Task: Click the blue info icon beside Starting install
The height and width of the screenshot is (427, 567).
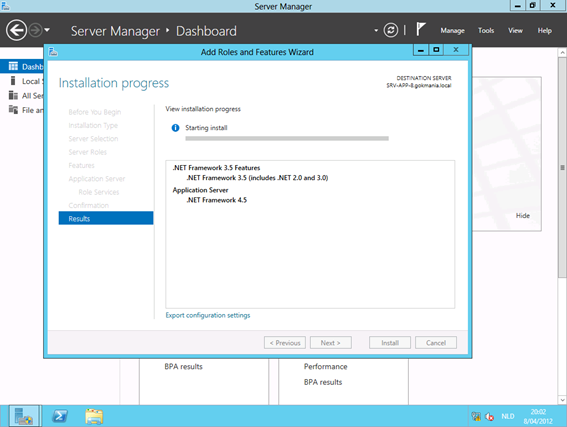Action: click(x=175, y=128)
